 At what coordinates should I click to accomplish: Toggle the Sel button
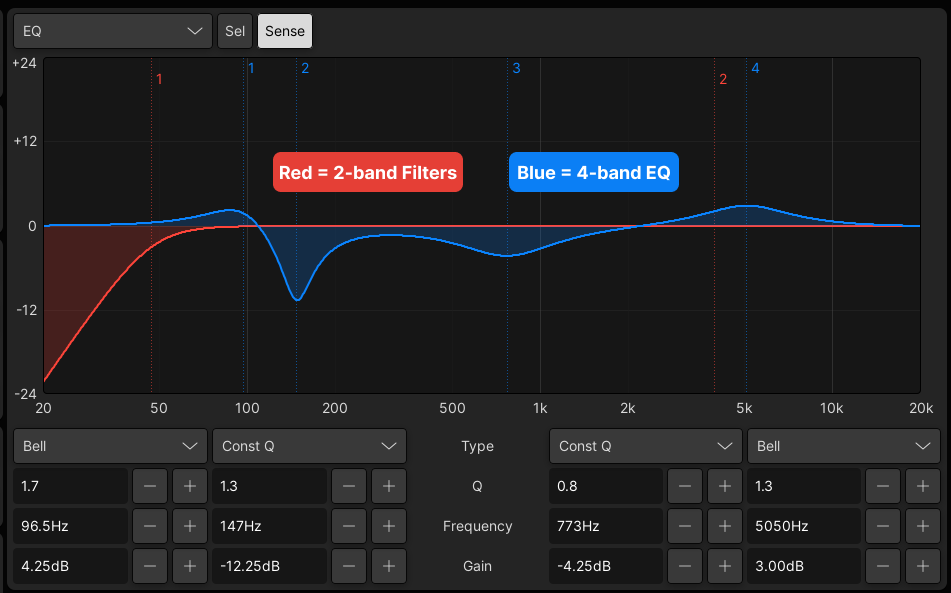point(235,31)
